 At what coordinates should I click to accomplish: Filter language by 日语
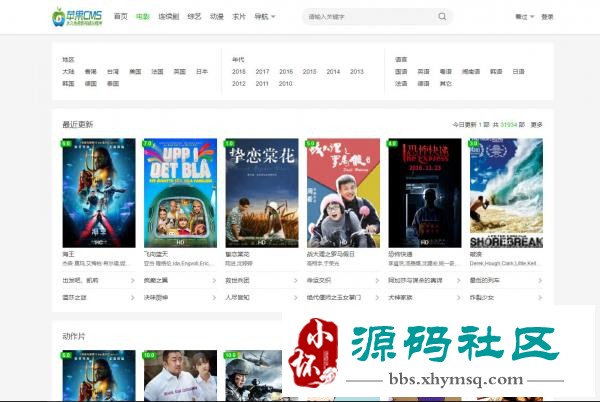518,72
